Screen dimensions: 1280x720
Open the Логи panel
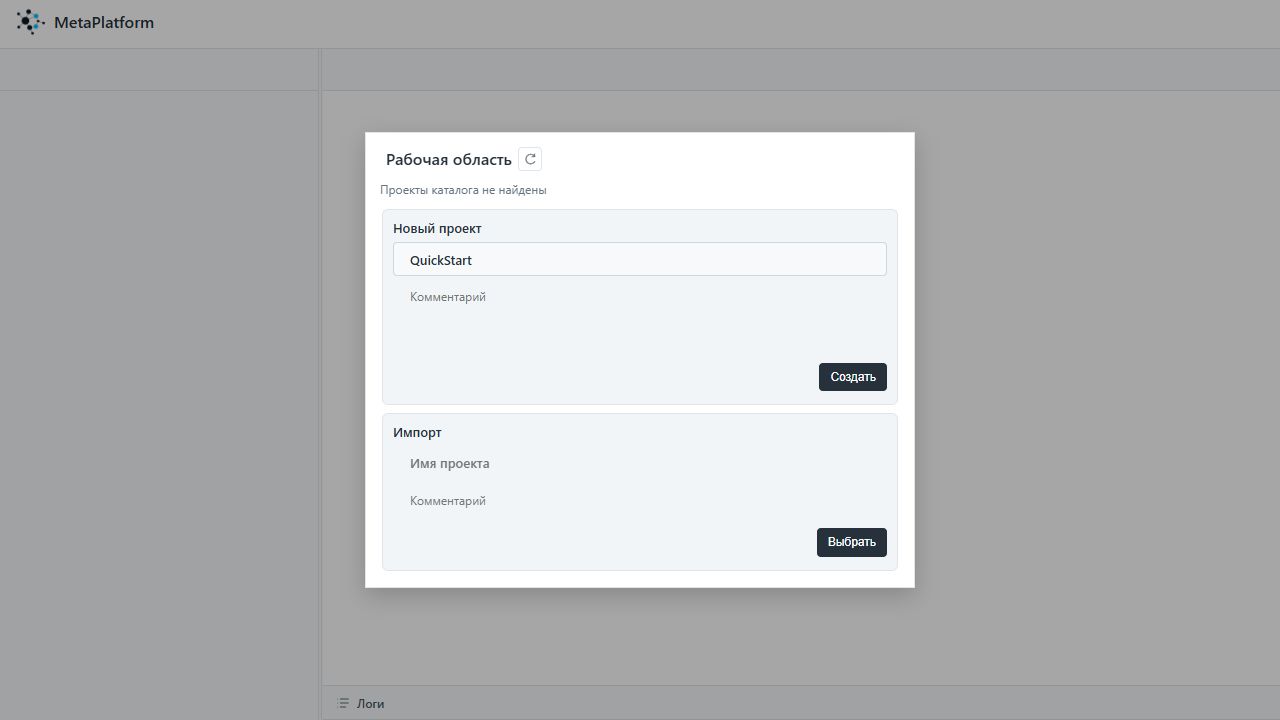coord(370,704)
